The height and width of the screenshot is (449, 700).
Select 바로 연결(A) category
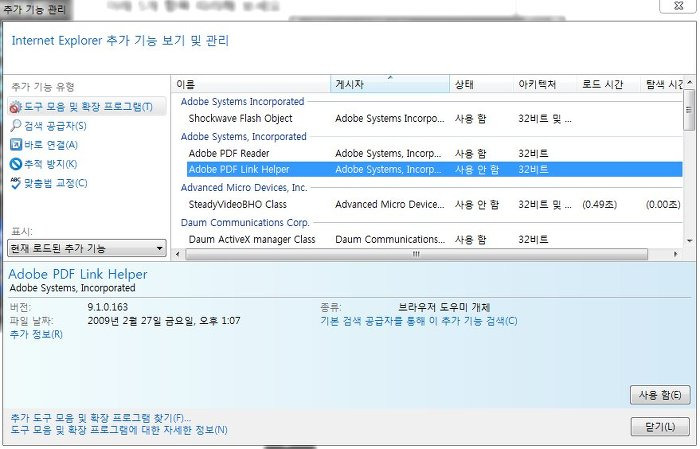click(51, 145)
